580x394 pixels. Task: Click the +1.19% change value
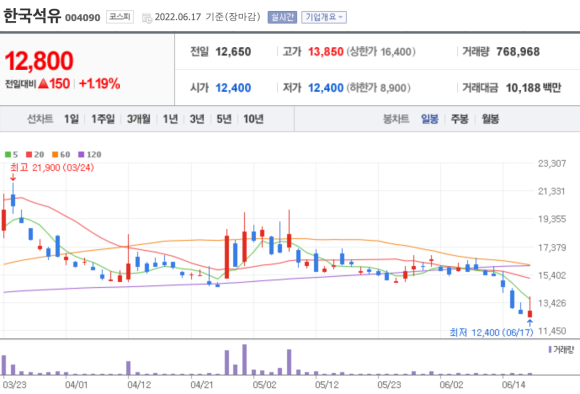pyautogui.click(x=100, y=84)
